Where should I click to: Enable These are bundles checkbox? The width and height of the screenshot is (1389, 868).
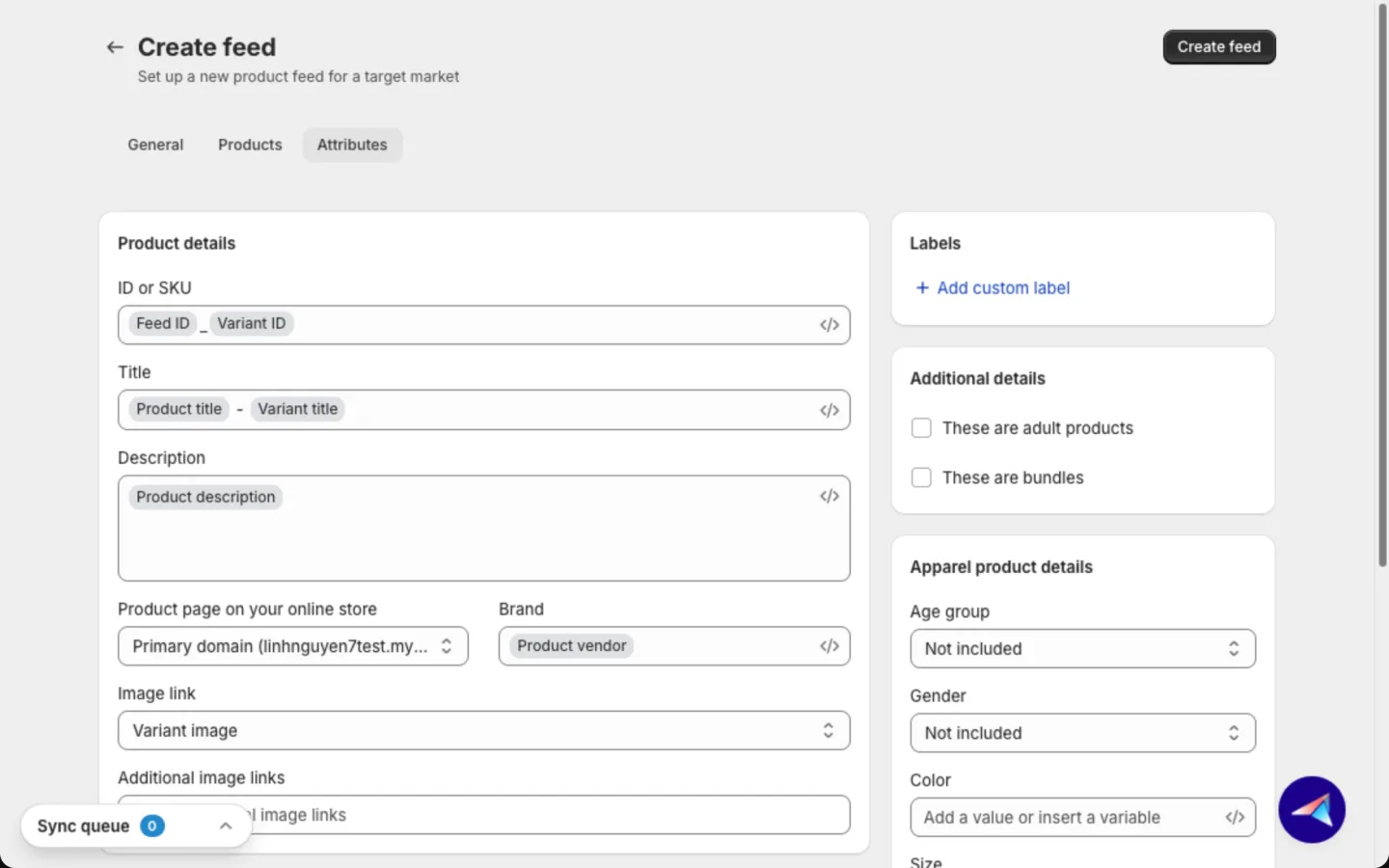tap(921, 477)
